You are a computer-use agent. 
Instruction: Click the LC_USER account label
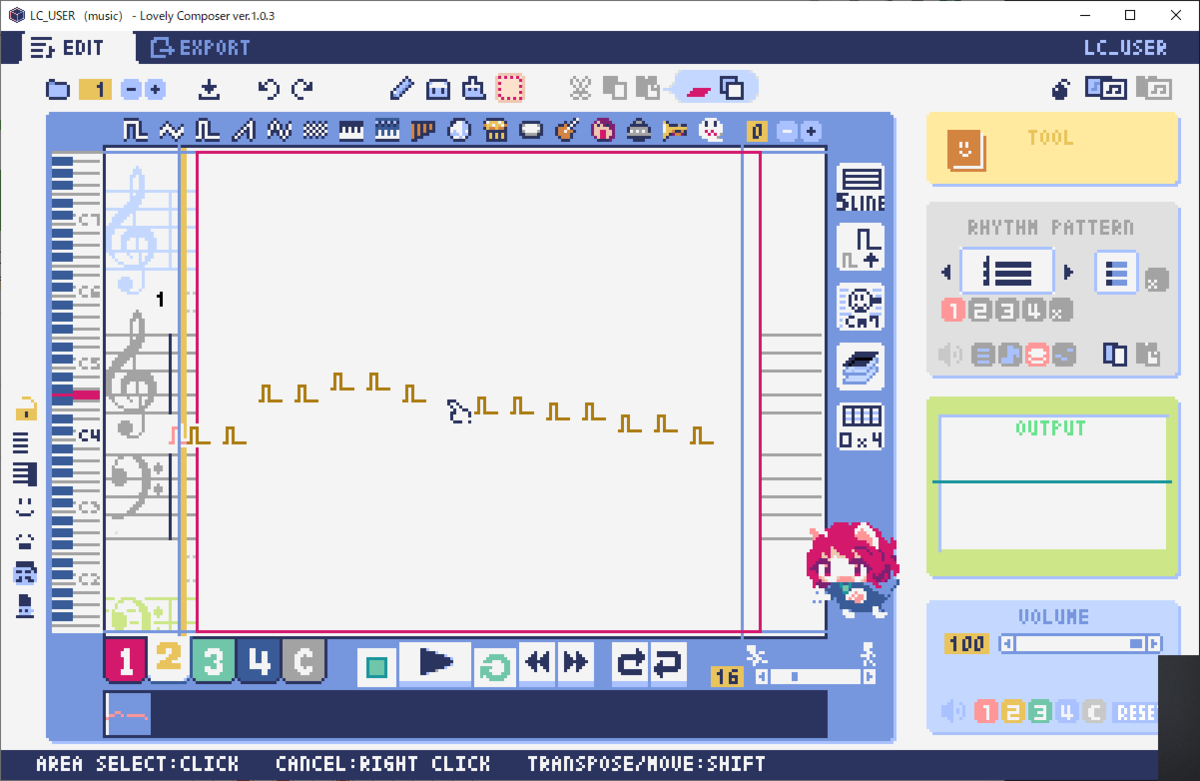(1125, 48)
